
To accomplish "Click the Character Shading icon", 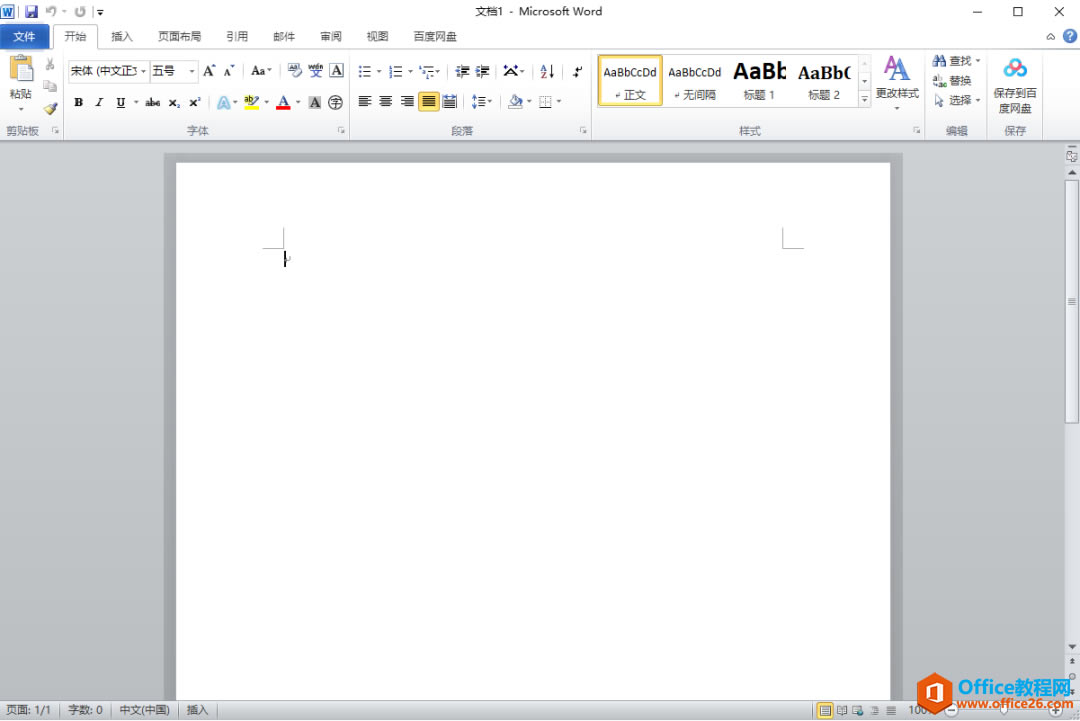I will click(x=315, y=103).
